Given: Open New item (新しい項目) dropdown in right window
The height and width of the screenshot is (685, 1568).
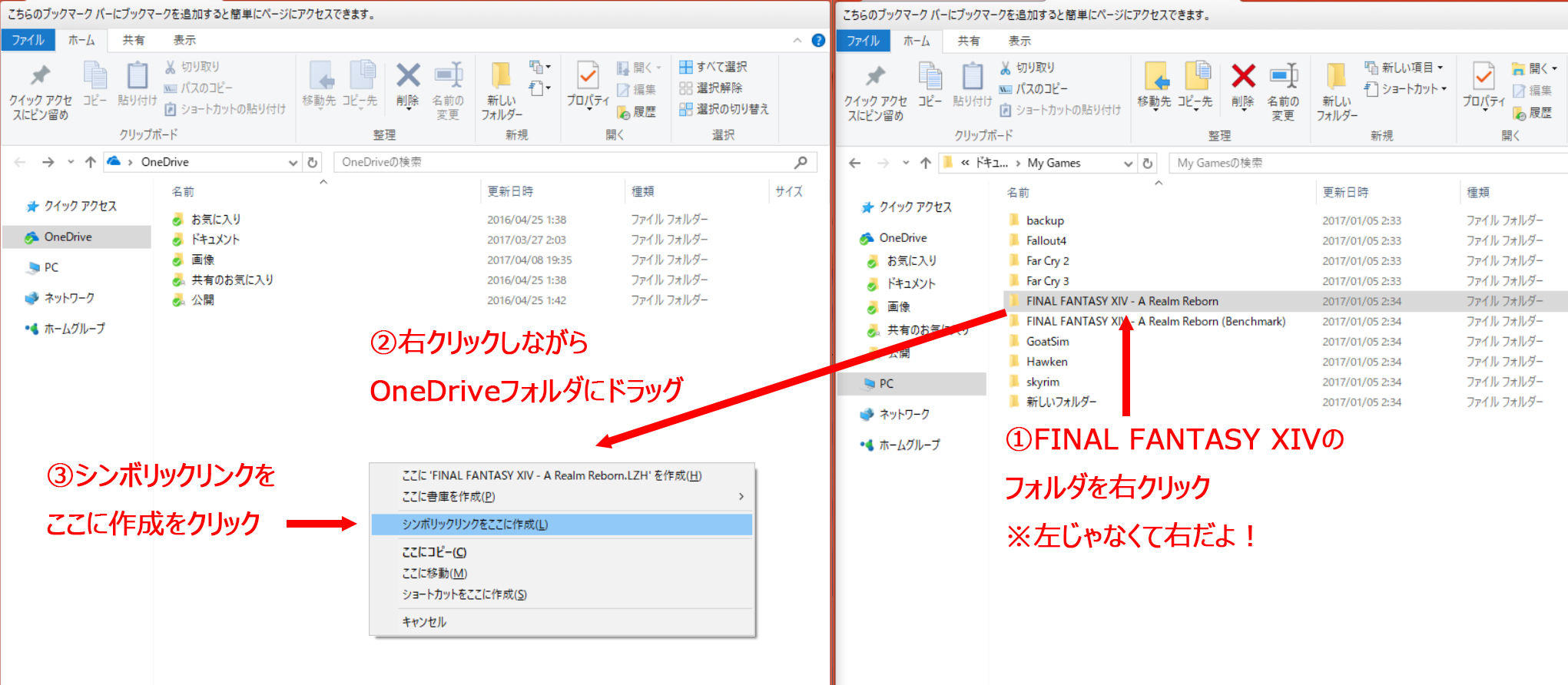Looking at the screenshot, I should [x=1404, y=68].
